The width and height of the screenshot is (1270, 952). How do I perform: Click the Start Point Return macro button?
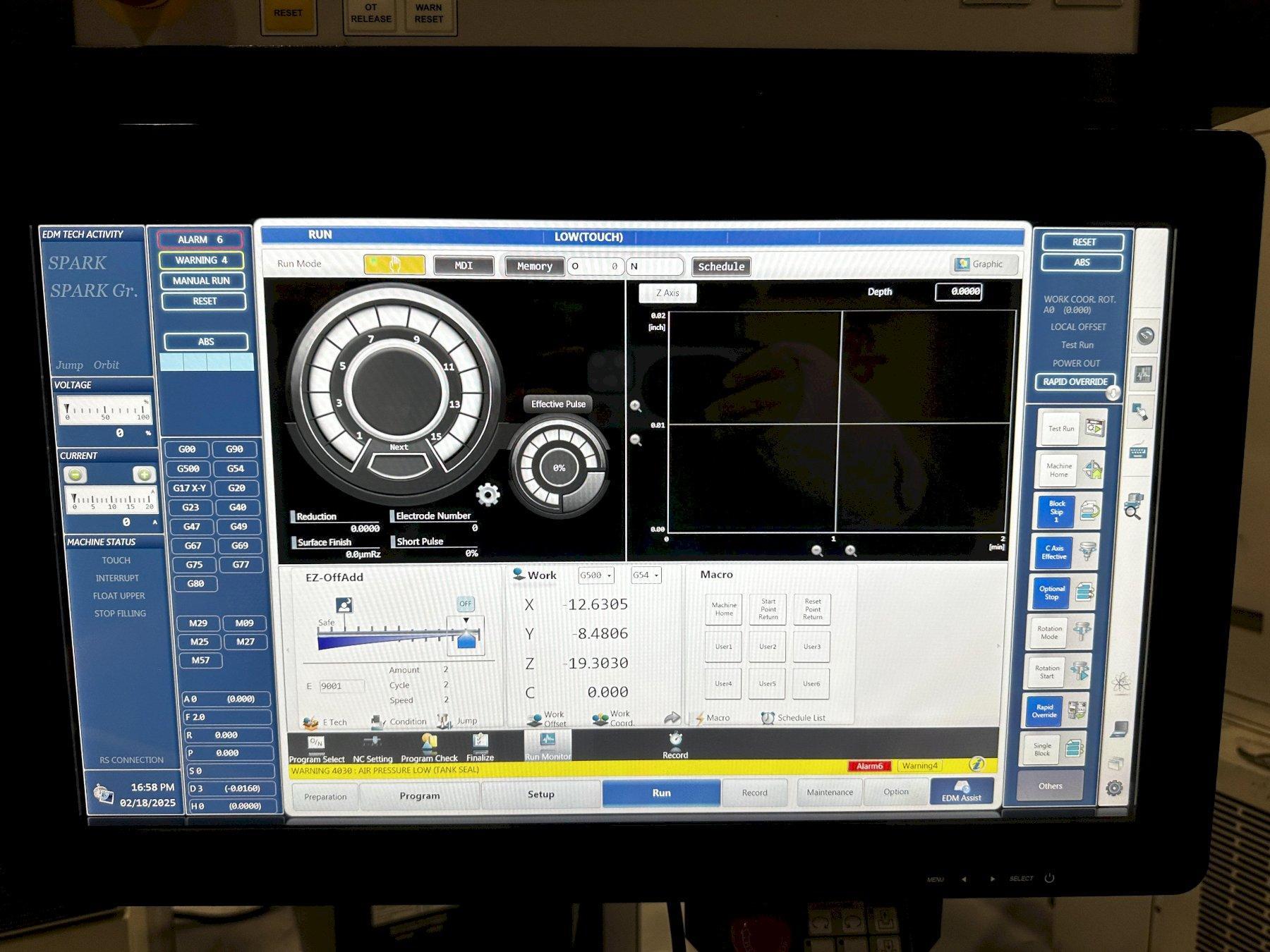point(768,609)
